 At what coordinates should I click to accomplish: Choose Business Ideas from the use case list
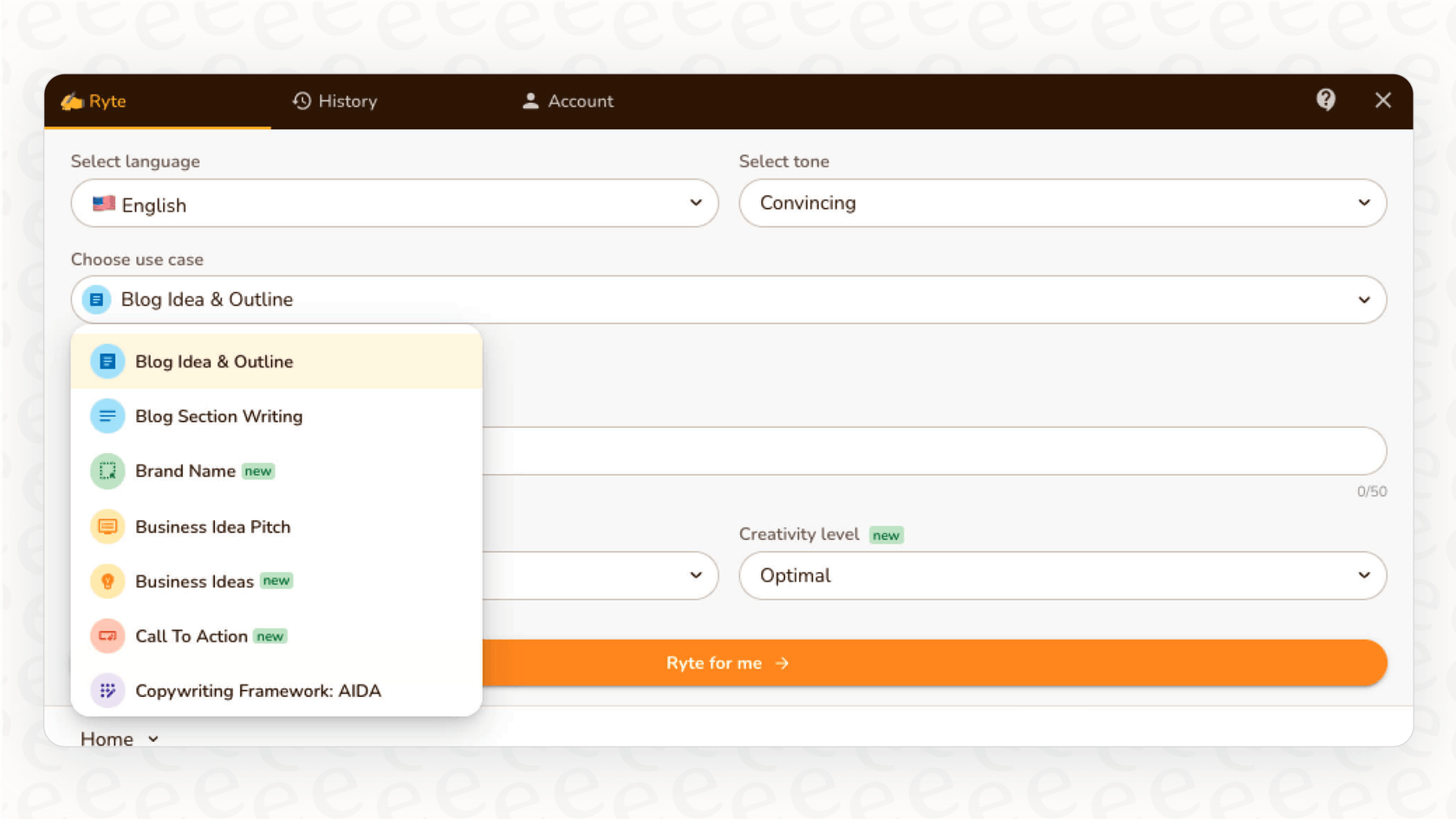tap(196, 581)
